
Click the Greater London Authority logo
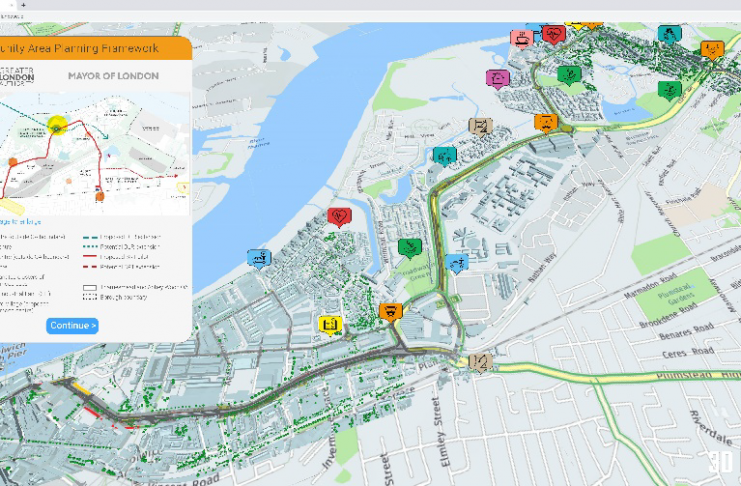[x=17, y=77]
